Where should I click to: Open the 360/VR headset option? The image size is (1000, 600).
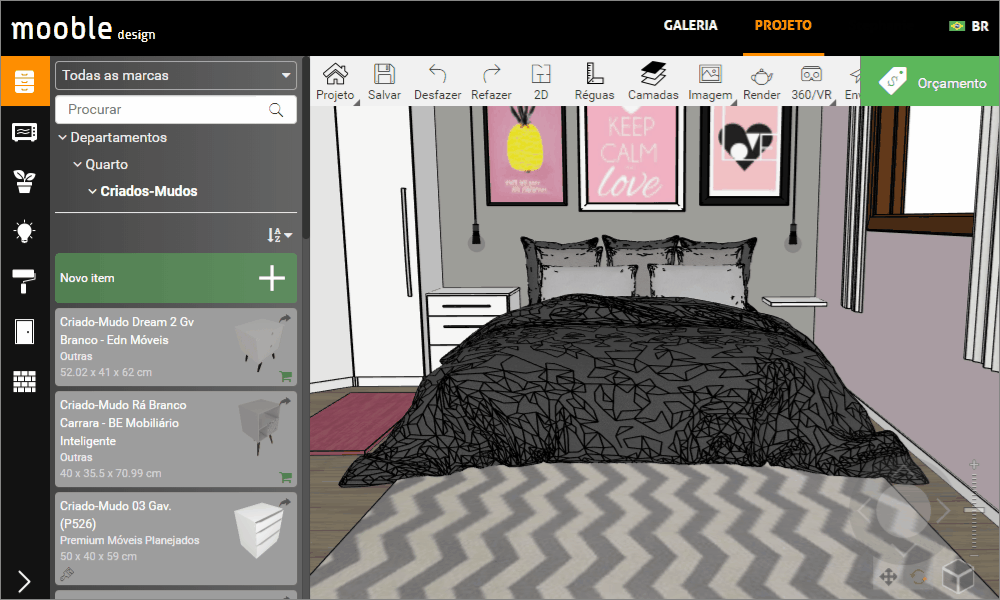pyautogui.click(x=811, y=82)
